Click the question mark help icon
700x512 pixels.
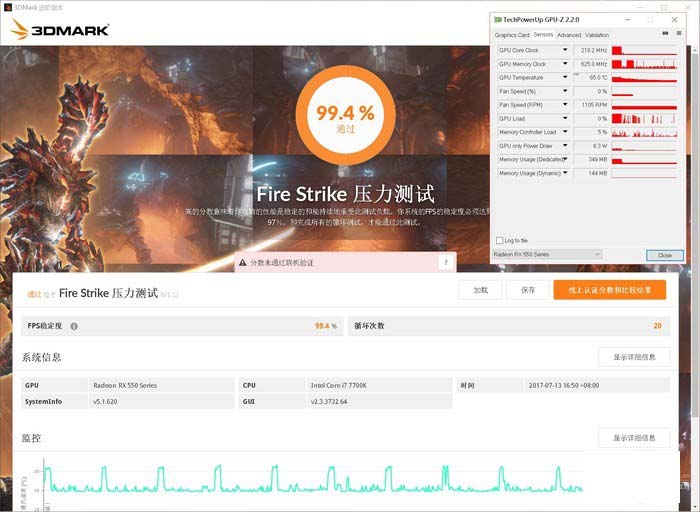tap(444, 262)
